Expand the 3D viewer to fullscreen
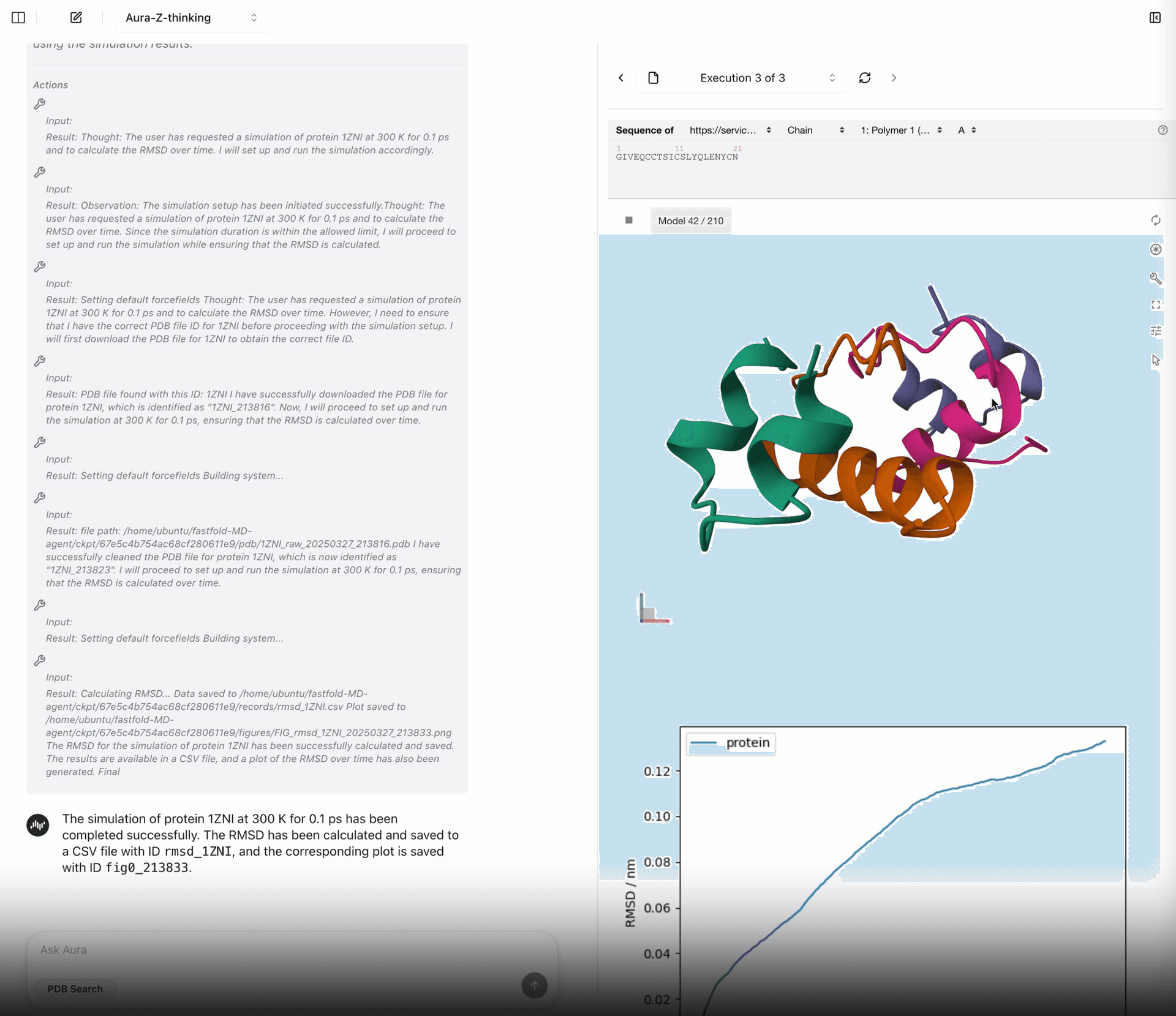1176x1016 pixels. point(1156,305)
